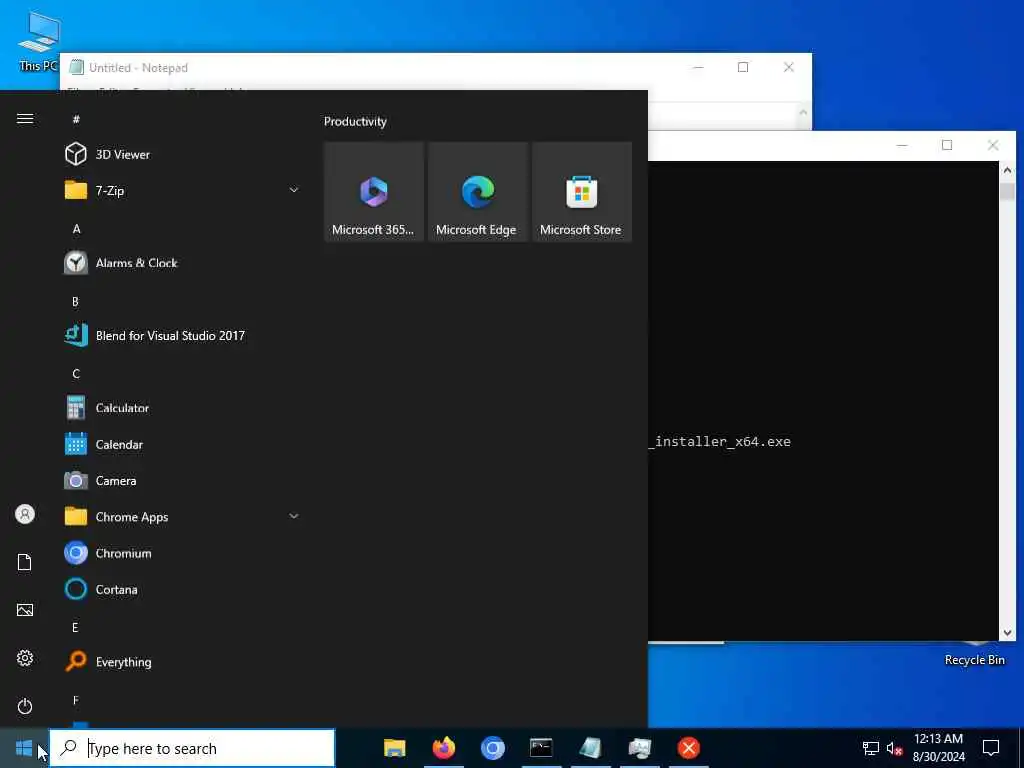Expand the Start menu hamburger button
The width and height of the screenshot is (1024, 768).
click(x=25, y=118)
